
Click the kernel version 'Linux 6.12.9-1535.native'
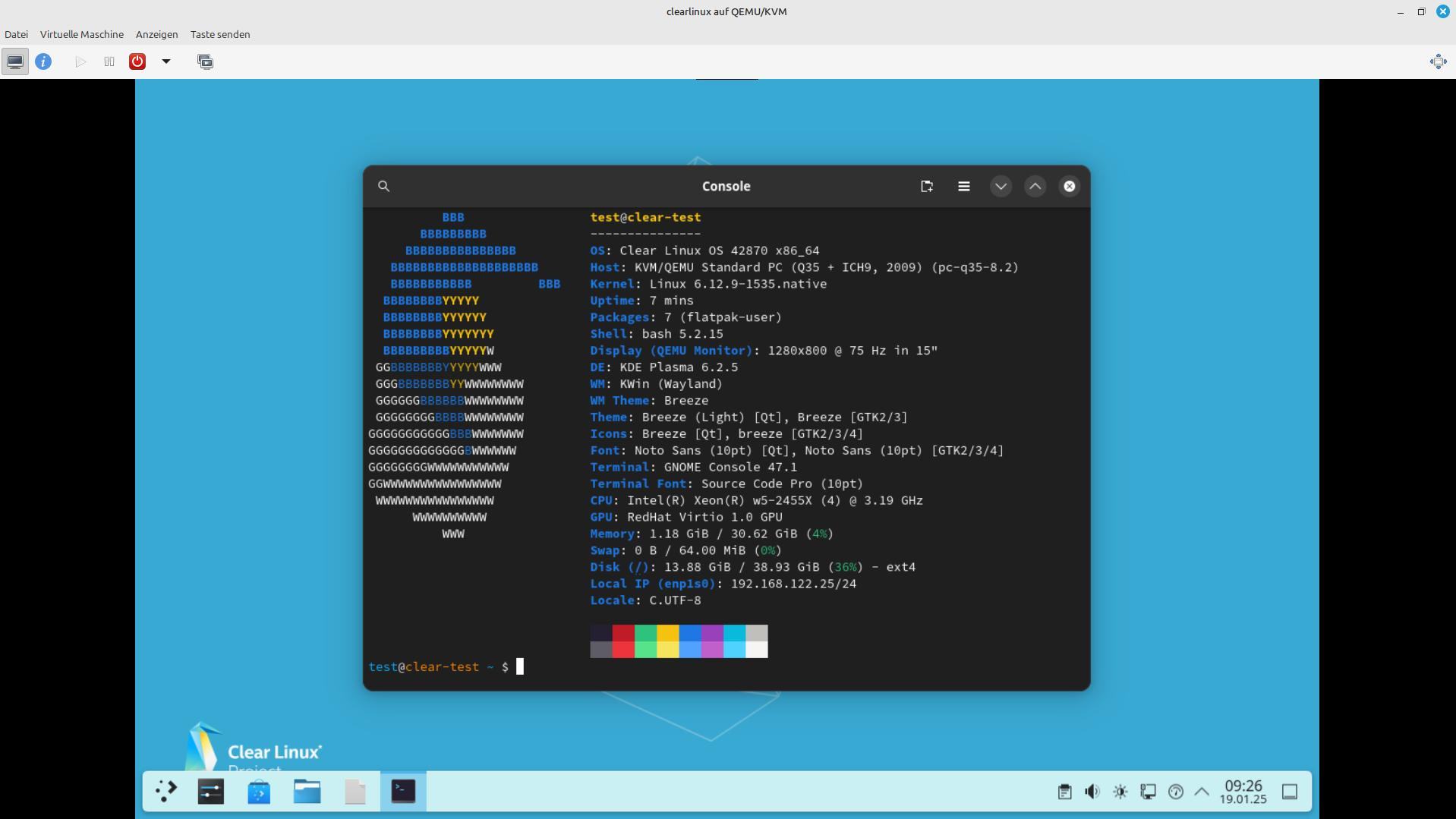[x=738, y=284]
